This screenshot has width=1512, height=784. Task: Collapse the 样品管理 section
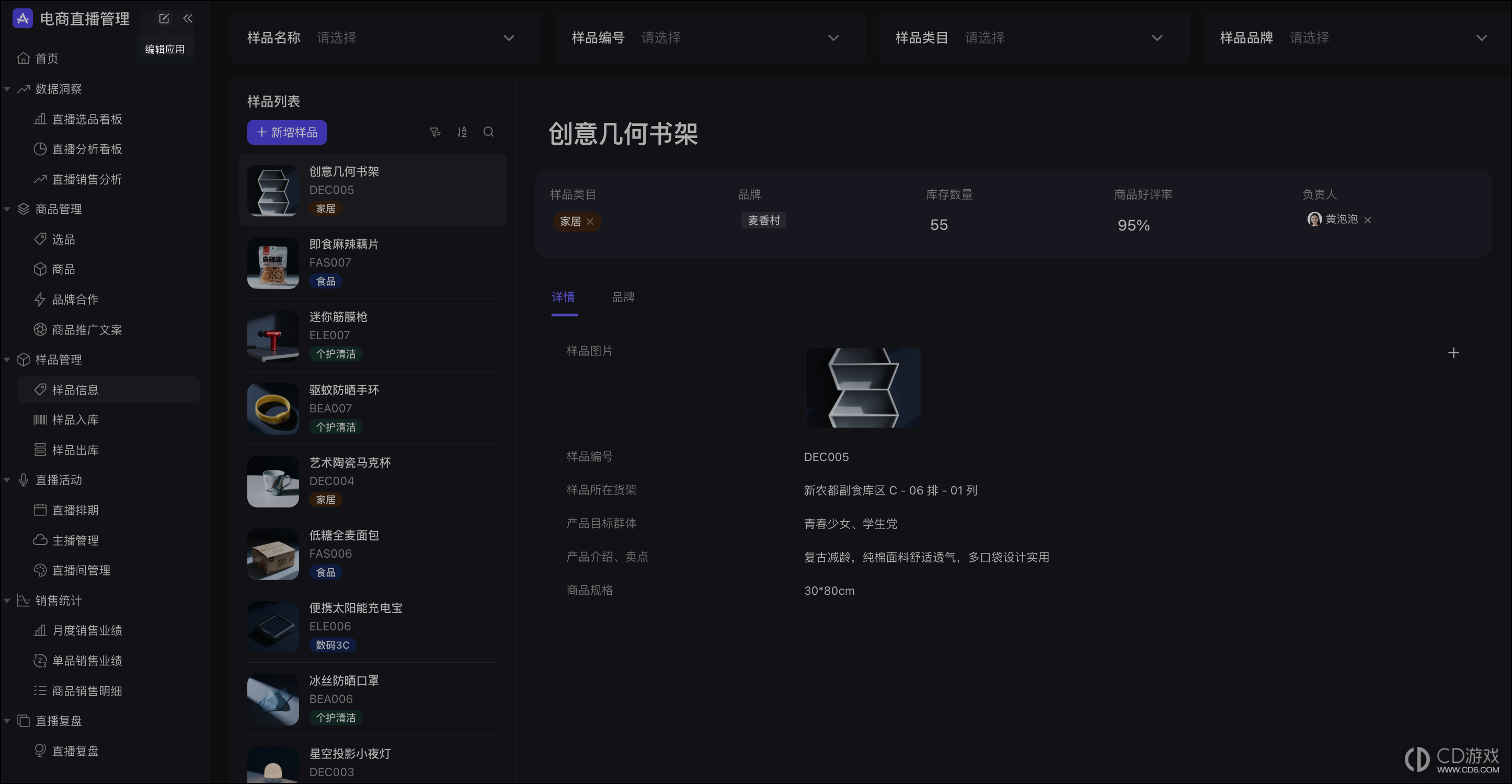[x=7, y=360]
